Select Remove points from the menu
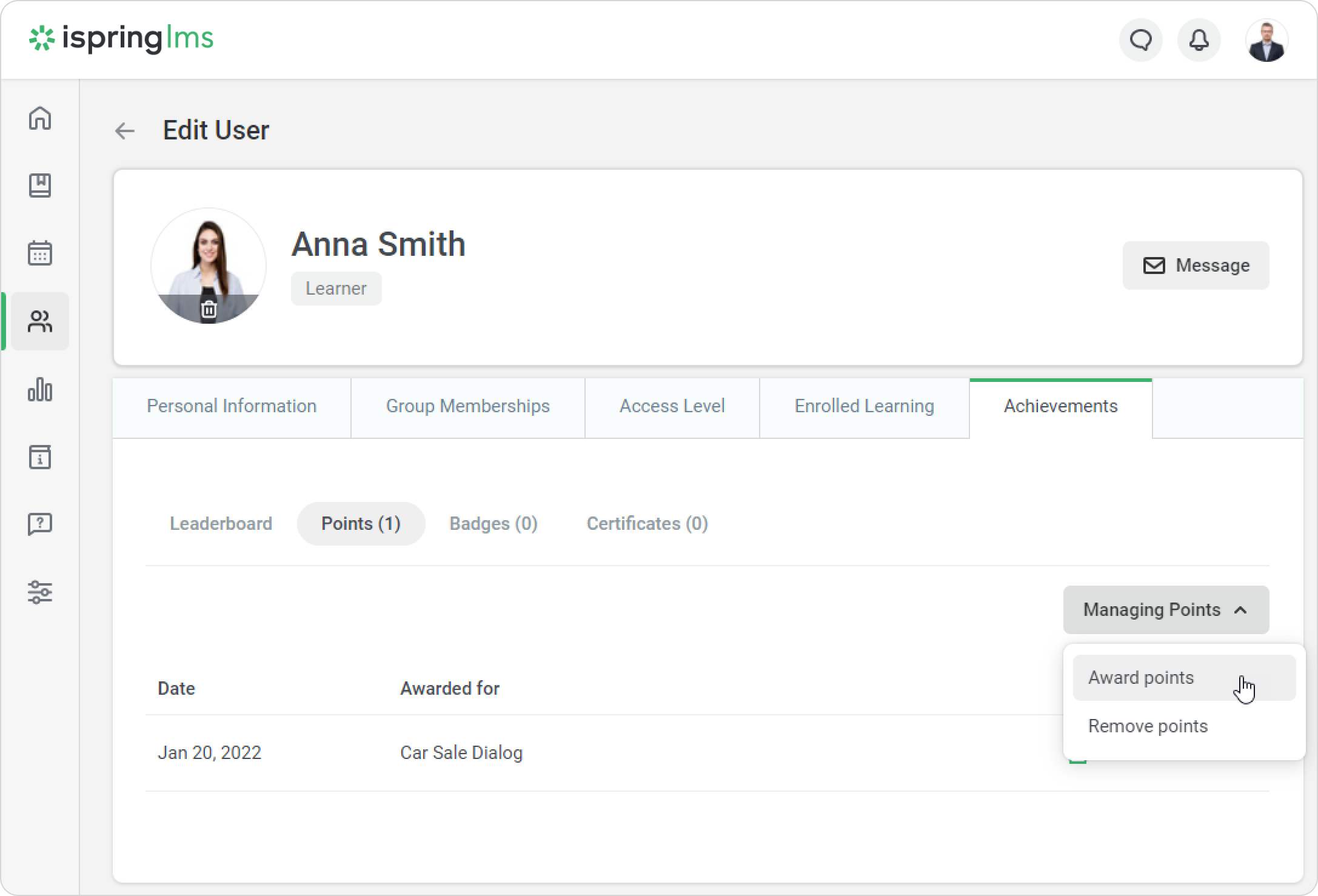Viewport: 1318px width, 896px height. point(1148,726)
